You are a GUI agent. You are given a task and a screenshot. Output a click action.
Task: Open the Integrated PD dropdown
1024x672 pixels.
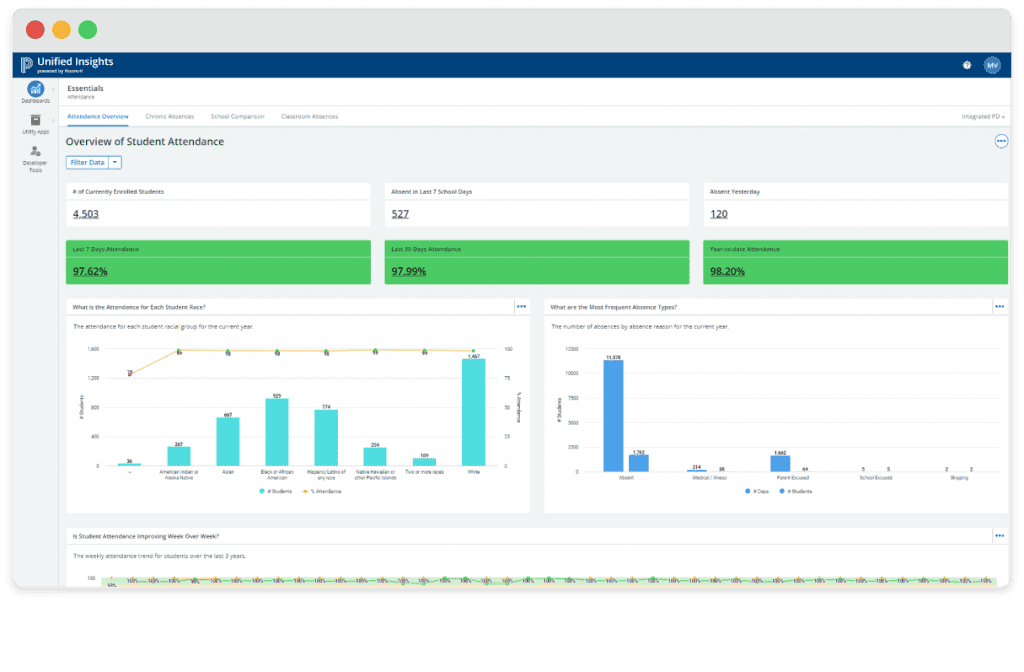click(981, 116)
